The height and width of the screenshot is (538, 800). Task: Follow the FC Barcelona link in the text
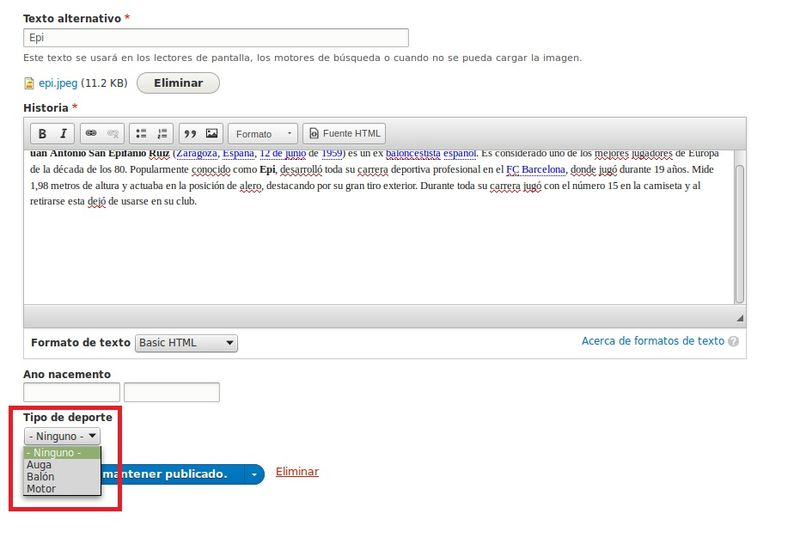point(535,169)
